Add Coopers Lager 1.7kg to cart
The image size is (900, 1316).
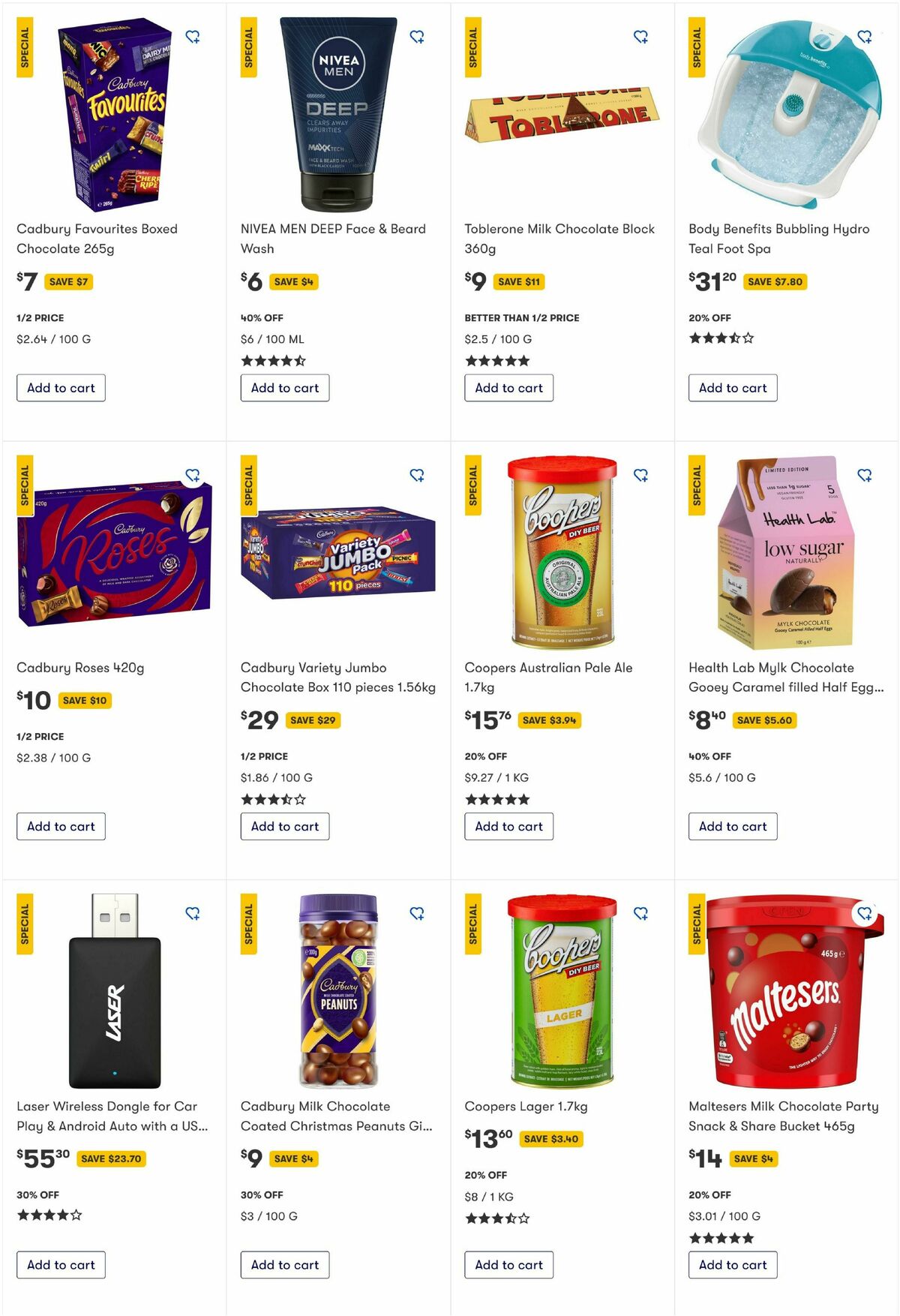click(508, 1265)
